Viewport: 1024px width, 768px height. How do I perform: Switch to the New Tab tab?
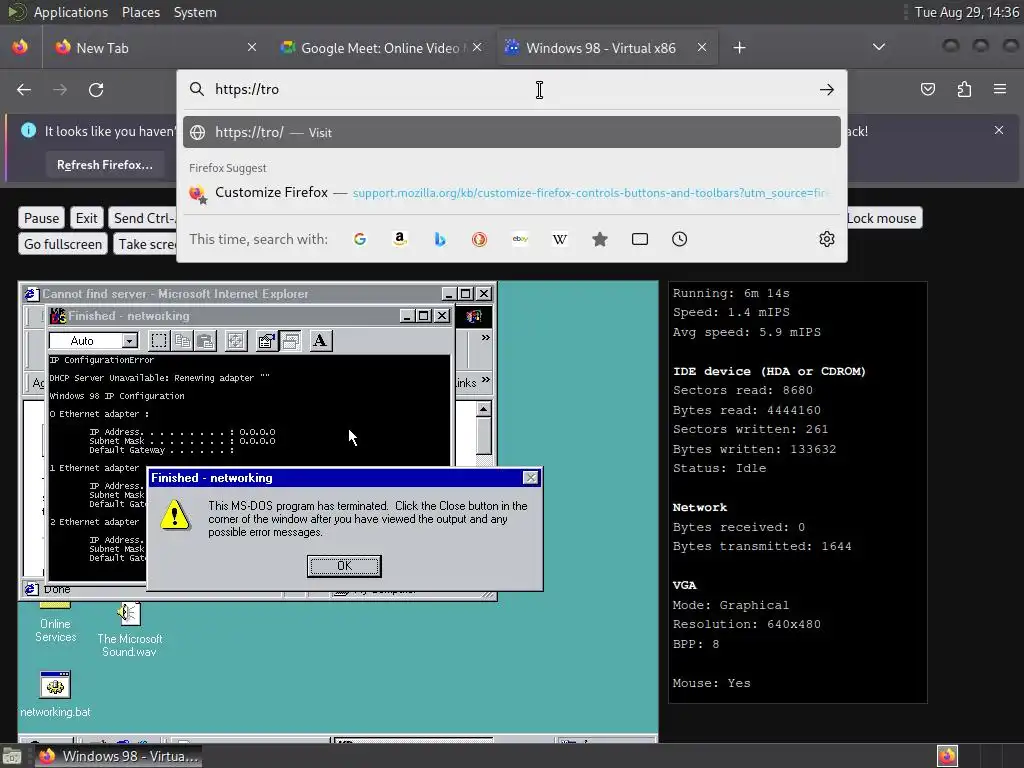(x=153, y=48)
